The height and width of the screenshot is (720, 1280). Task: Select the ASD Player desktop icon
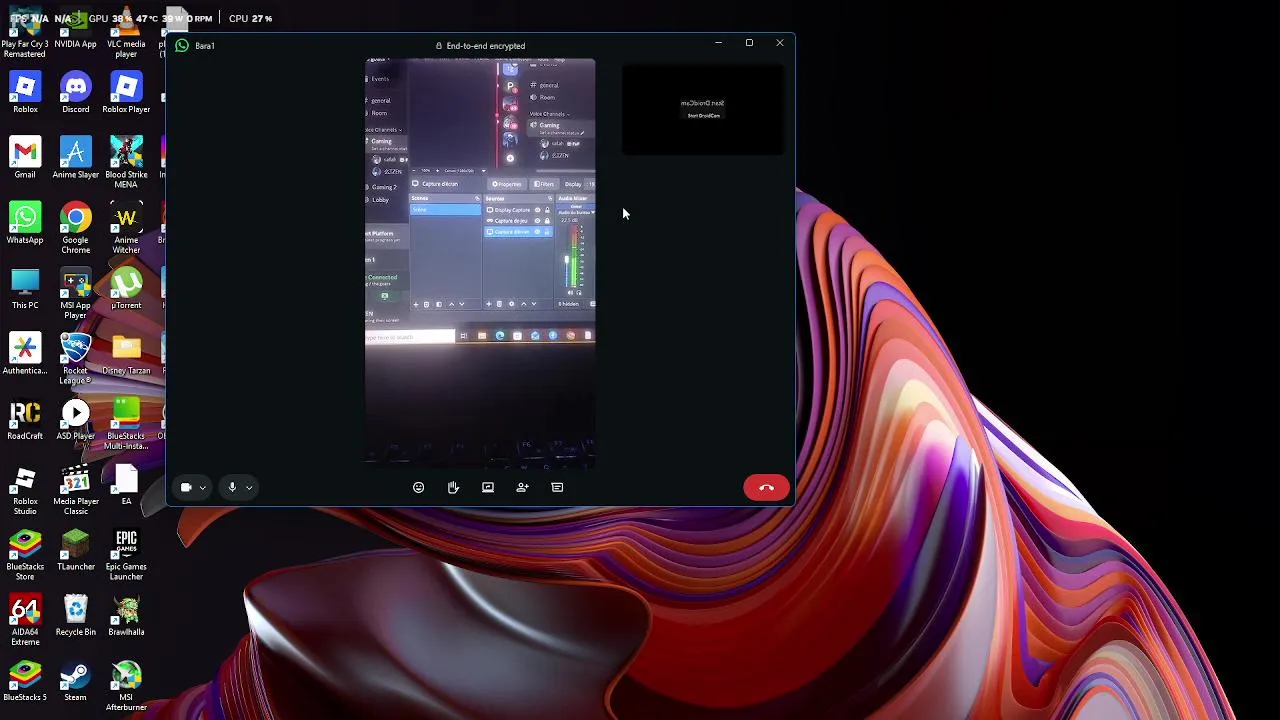[x=75, y=419]
